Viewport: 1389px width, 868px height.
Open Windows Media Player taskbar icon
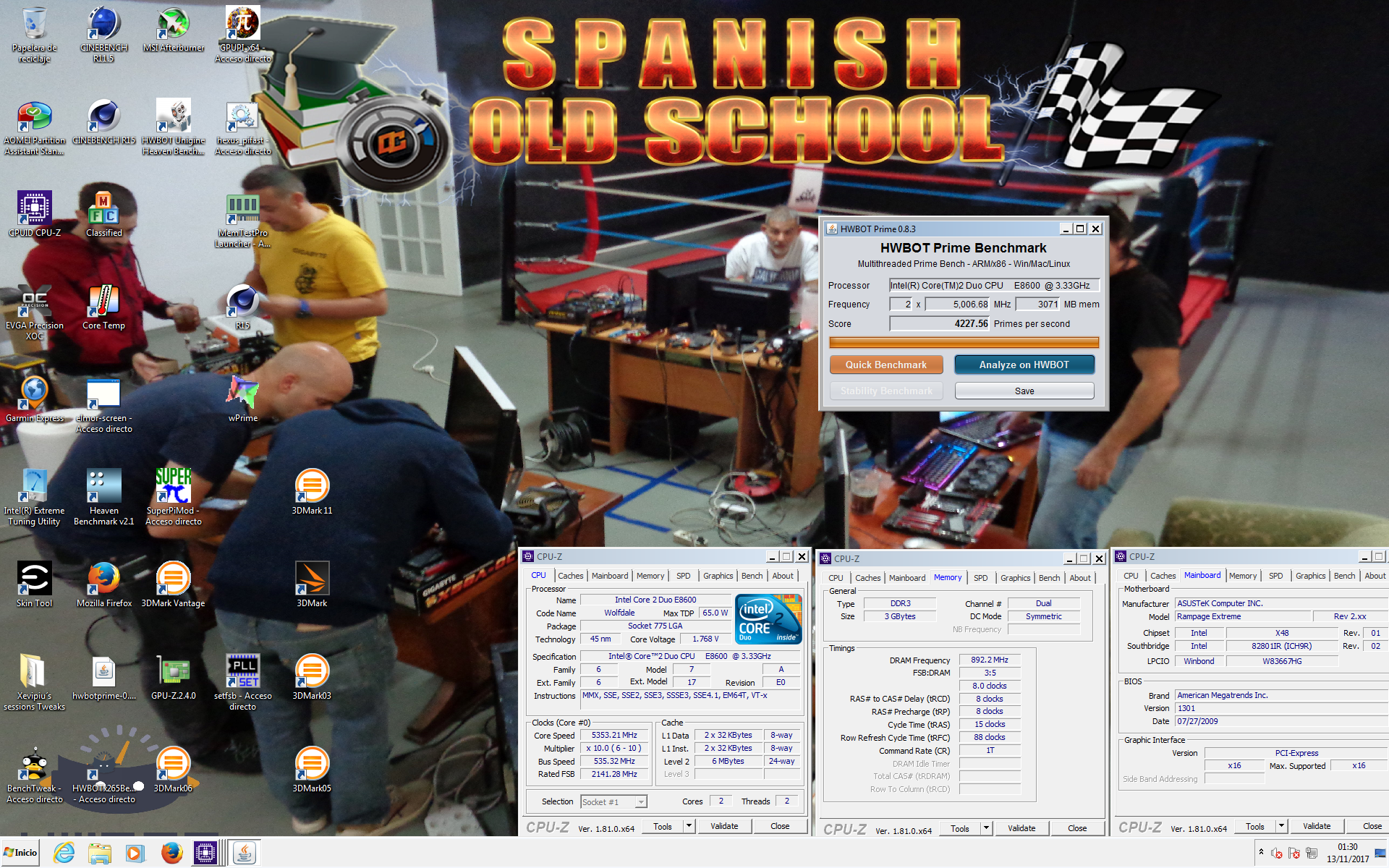click(135, 853)
